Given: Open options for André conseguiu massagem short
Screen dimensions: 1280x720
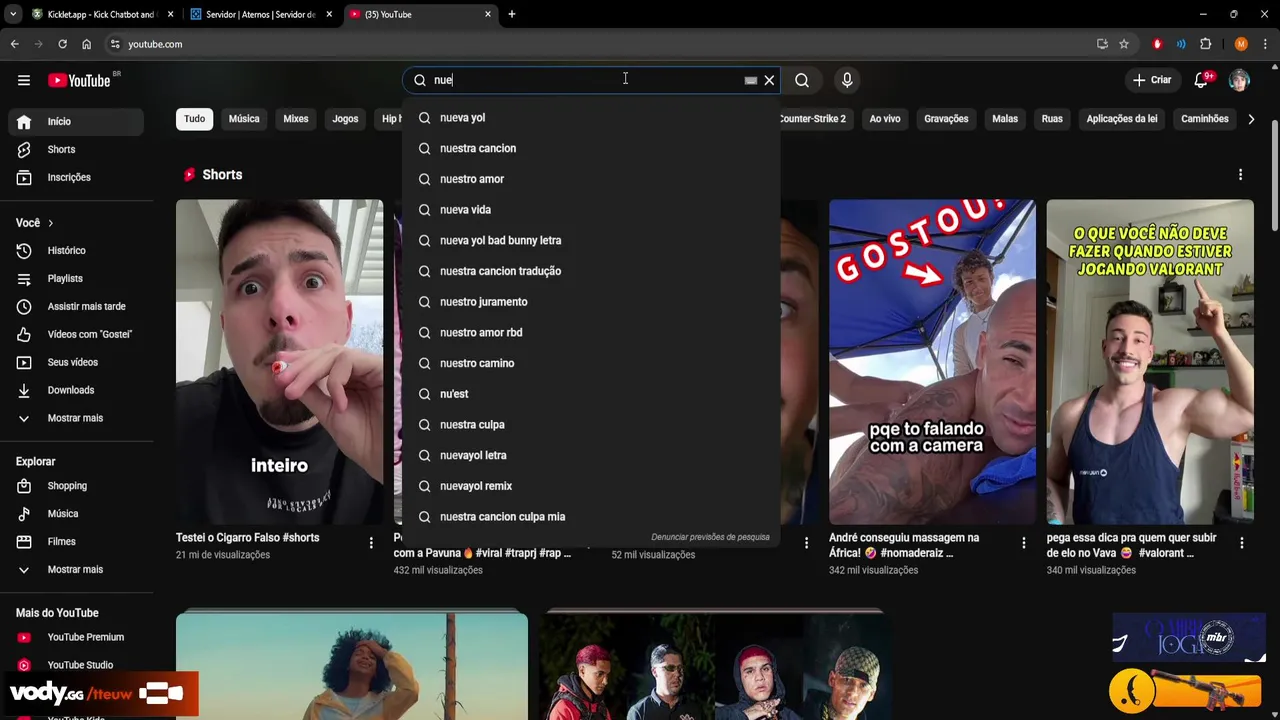Looking at the screenshot, I should (x=1023, y=543).
